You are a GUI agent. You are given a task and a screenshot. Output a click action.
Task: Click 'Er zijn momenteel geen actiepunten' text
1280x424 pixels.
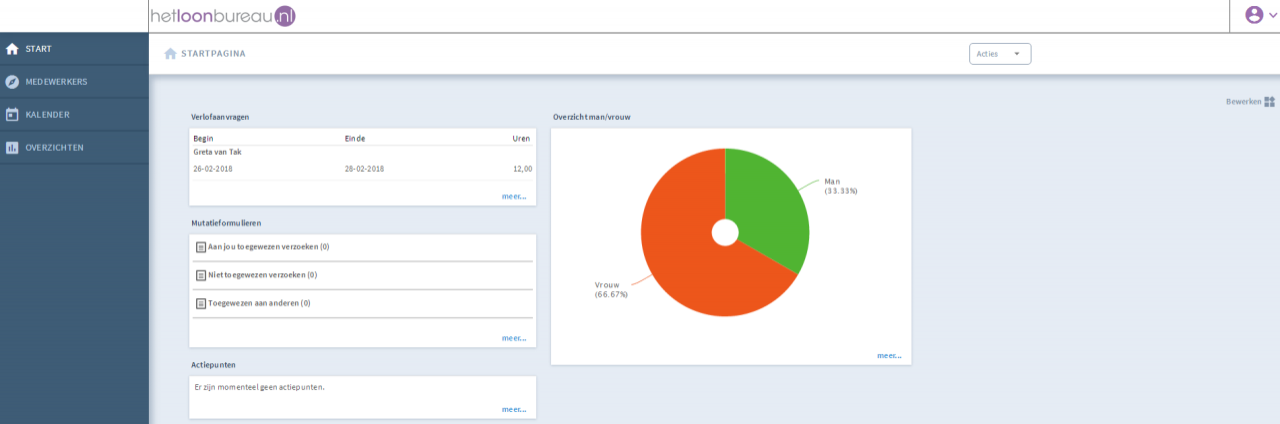[259, 387]
